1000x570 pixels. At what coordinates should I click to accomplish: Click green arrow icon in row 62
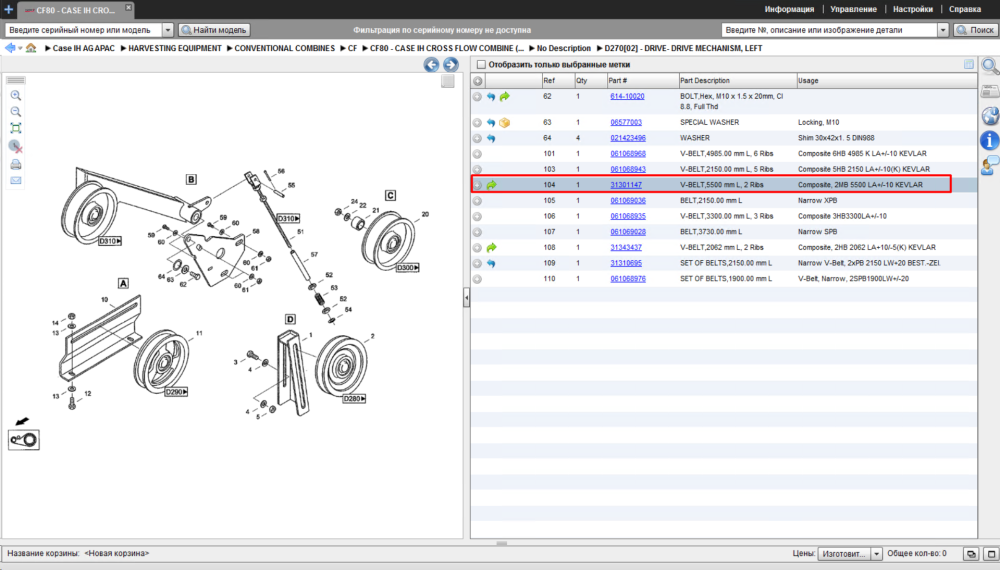tap(504, 96)
